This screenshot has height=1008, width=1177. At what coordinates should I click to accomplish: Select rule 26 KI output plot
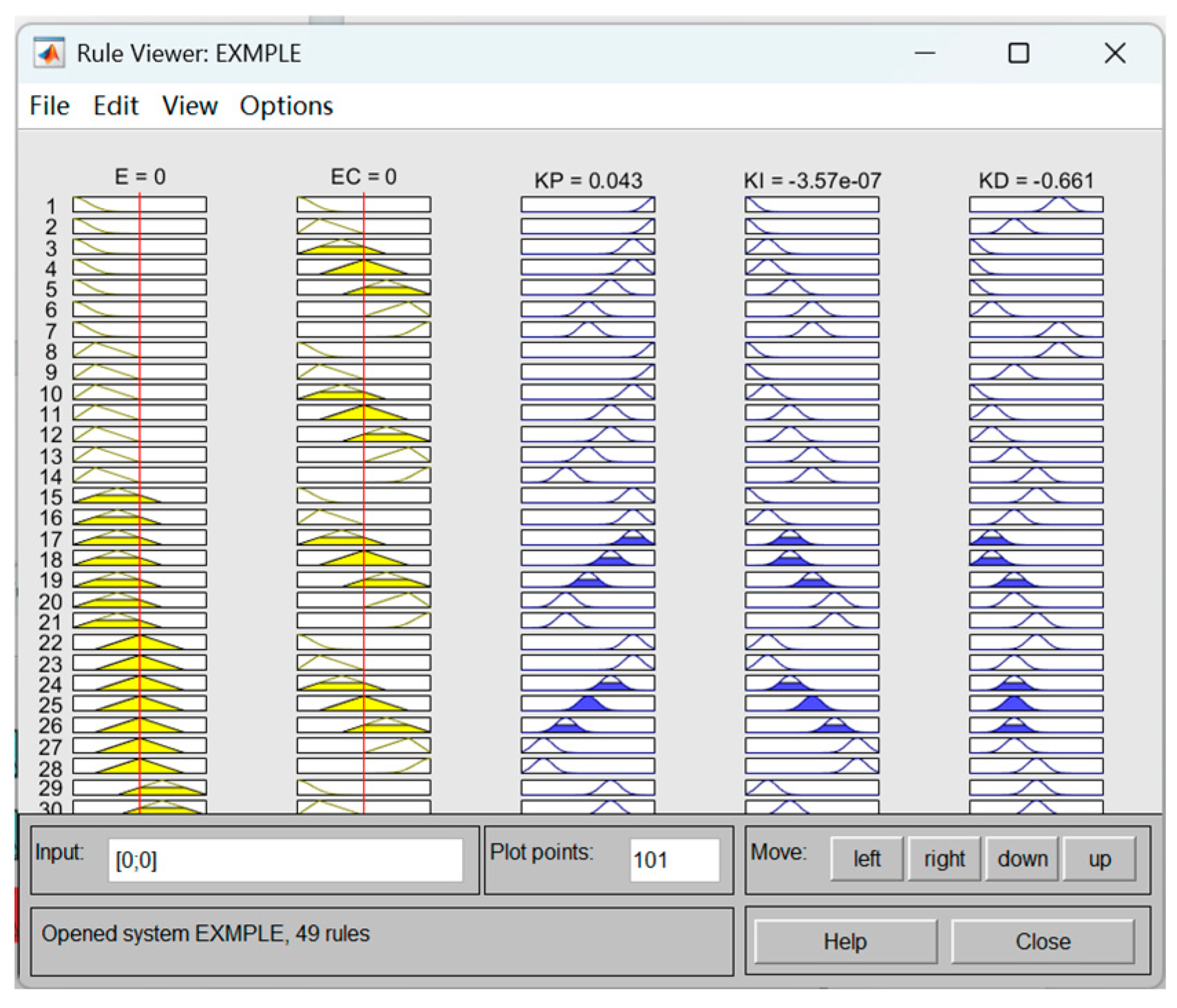[812, 725]
